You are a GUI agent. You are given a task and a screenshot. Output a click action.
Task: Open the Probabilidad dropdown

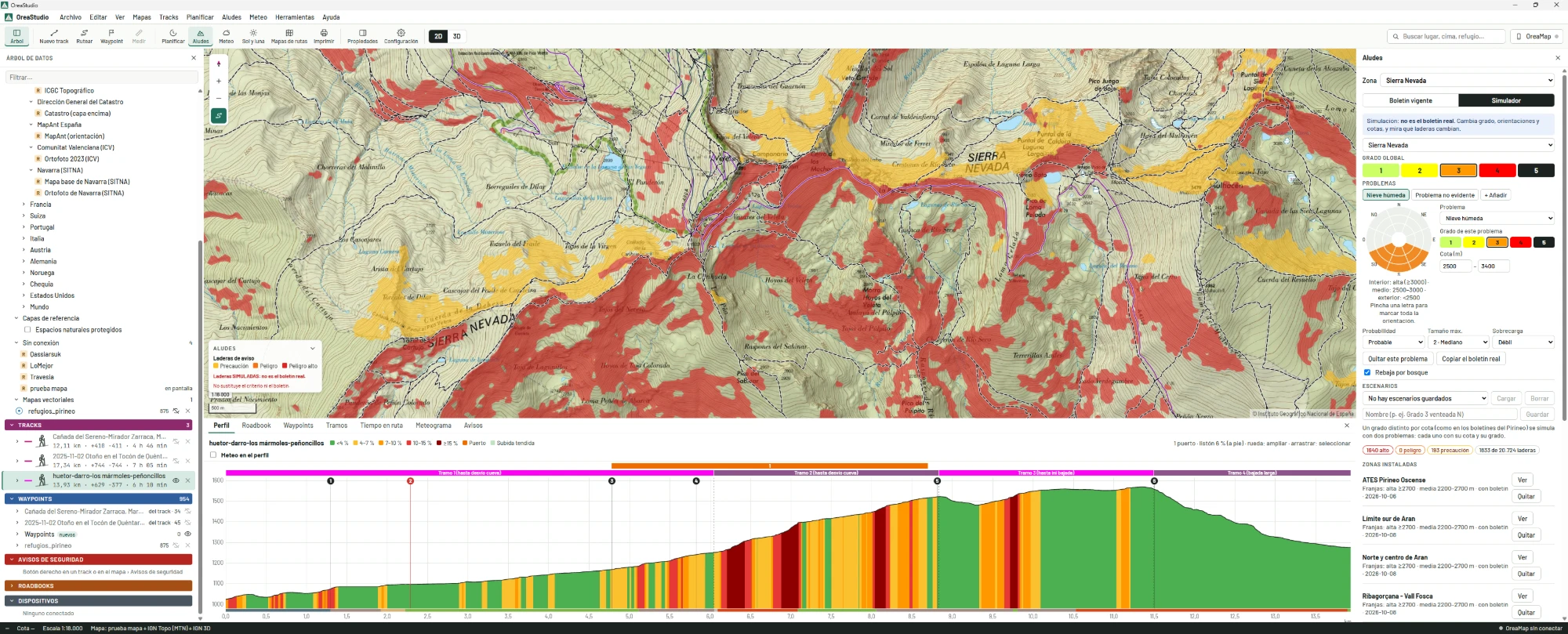click(1393, 342)
